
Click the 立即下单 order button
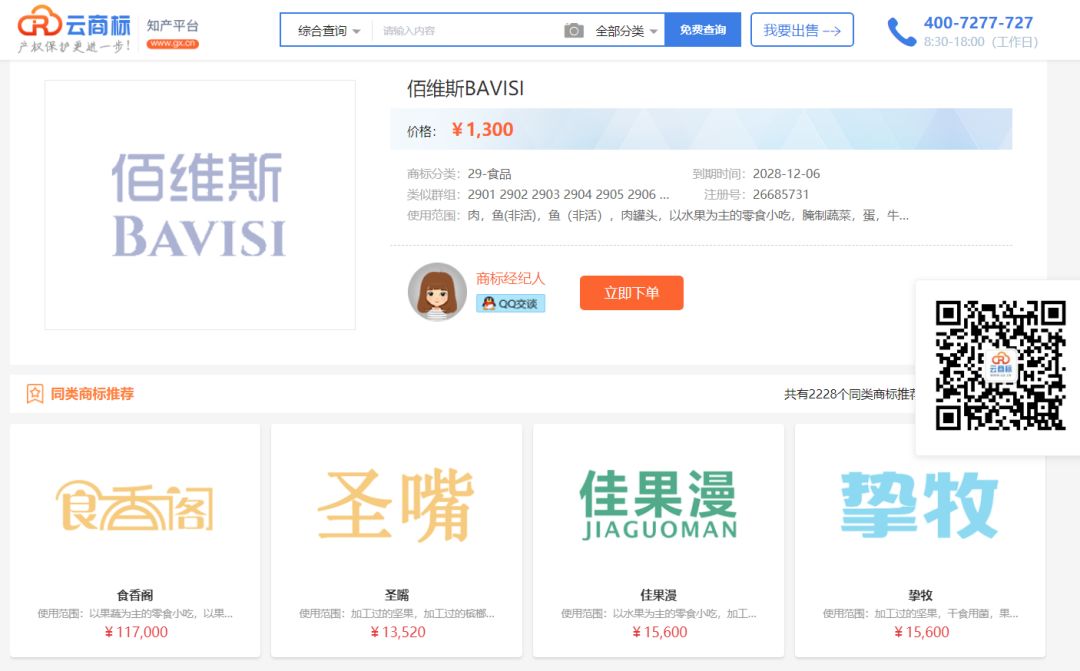click(x=632, y=293)
